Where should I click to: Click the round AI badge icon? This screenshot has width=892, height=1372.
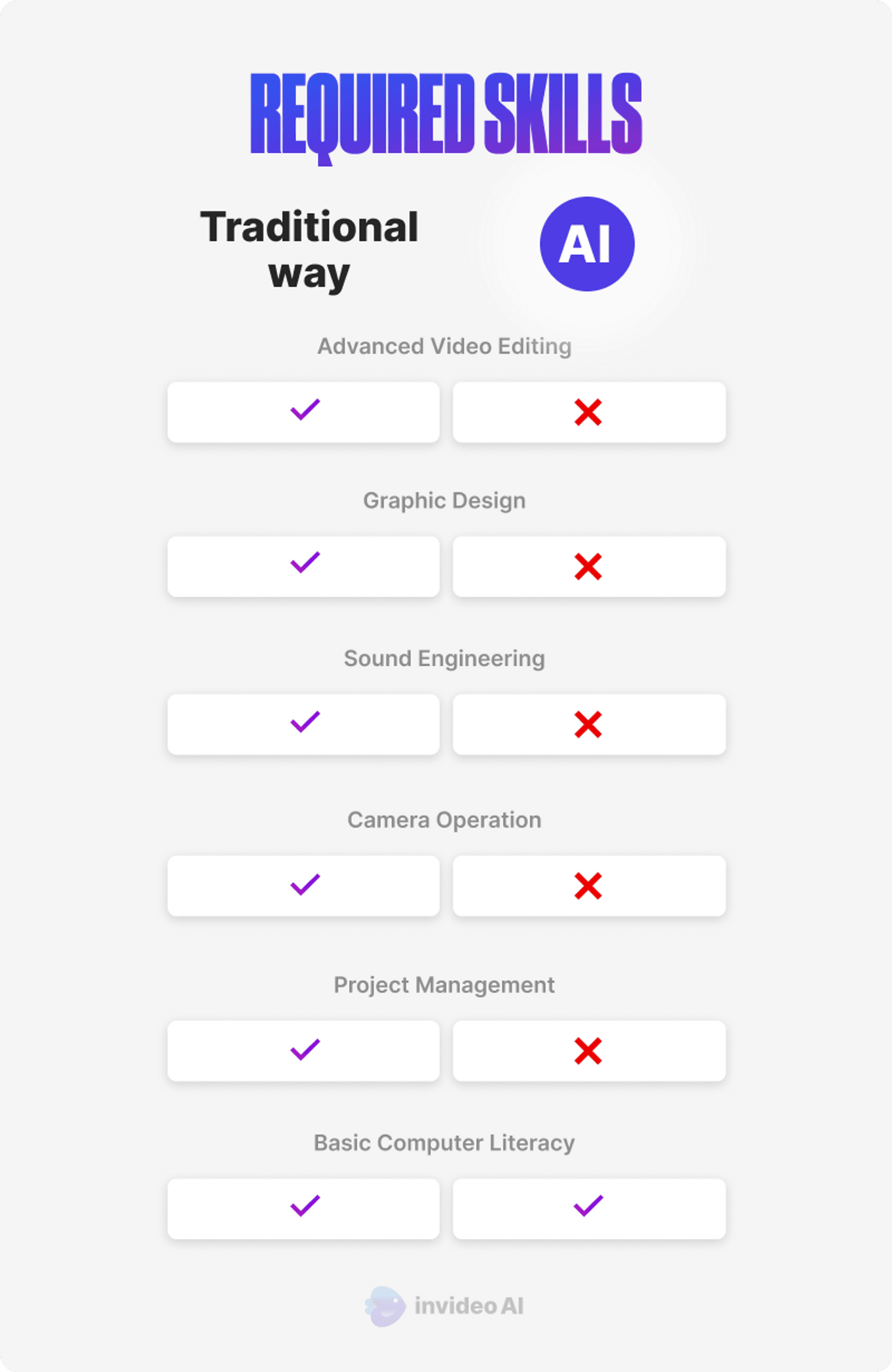[587, 244]
